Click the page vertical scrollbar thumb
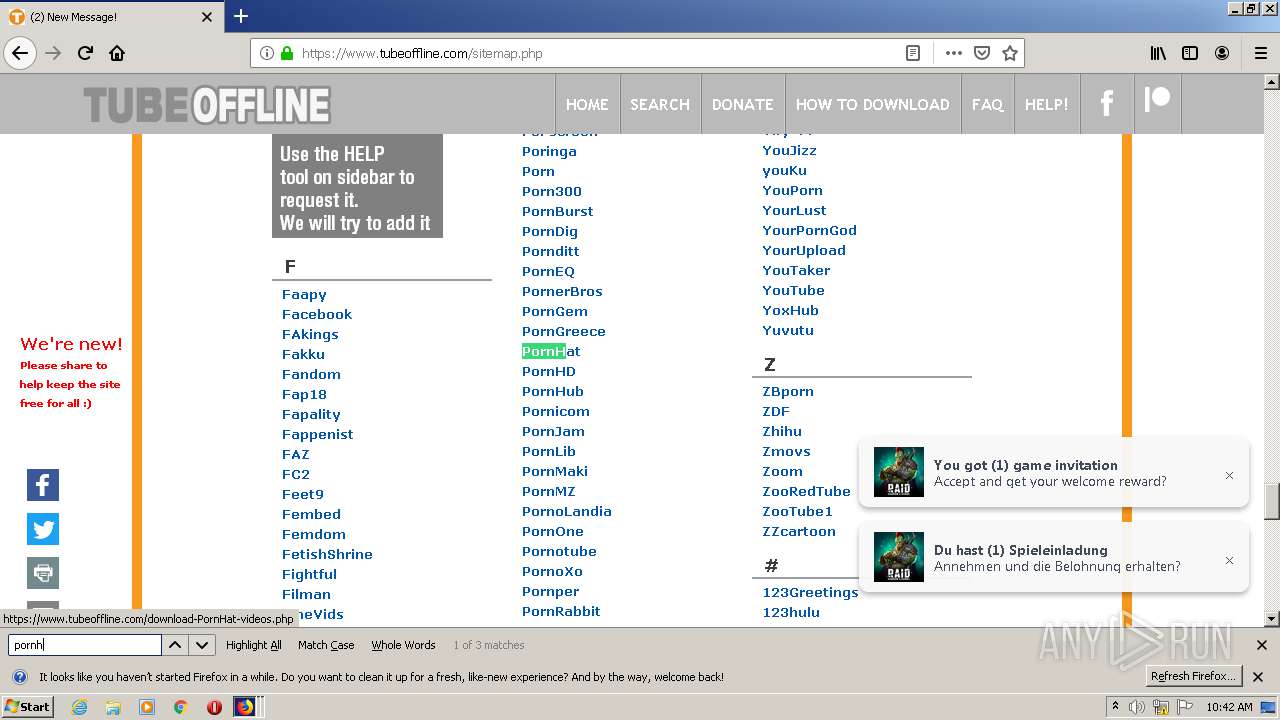This screenshot has height=720, width=1280. tap(1272, 501)
